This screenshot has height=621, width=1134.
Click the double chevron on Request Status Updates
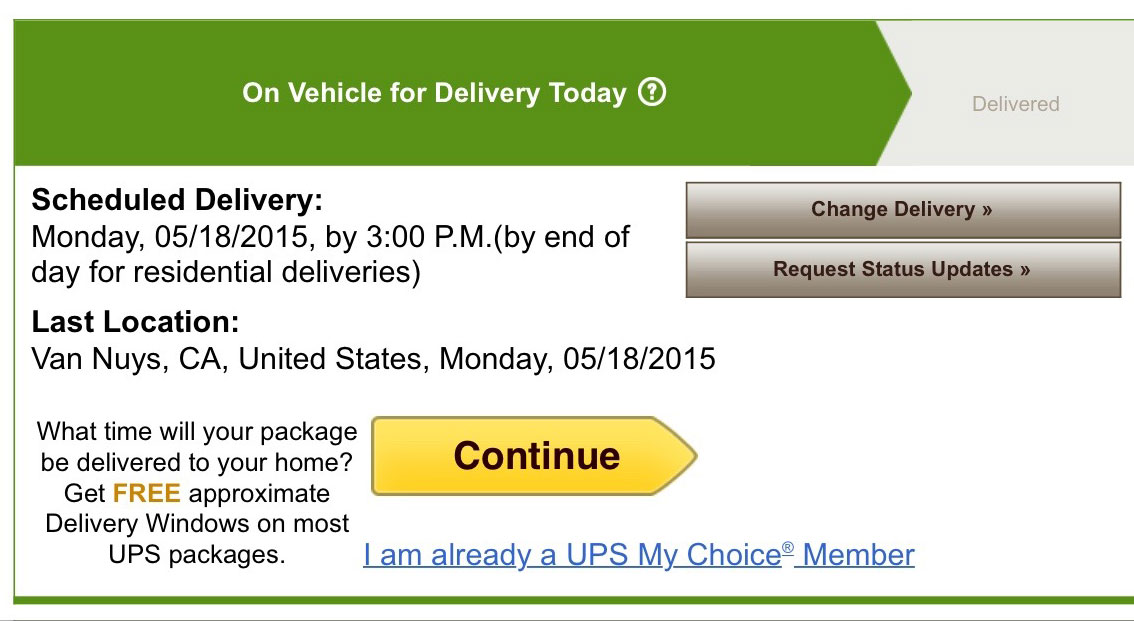tap(1025, 270)
